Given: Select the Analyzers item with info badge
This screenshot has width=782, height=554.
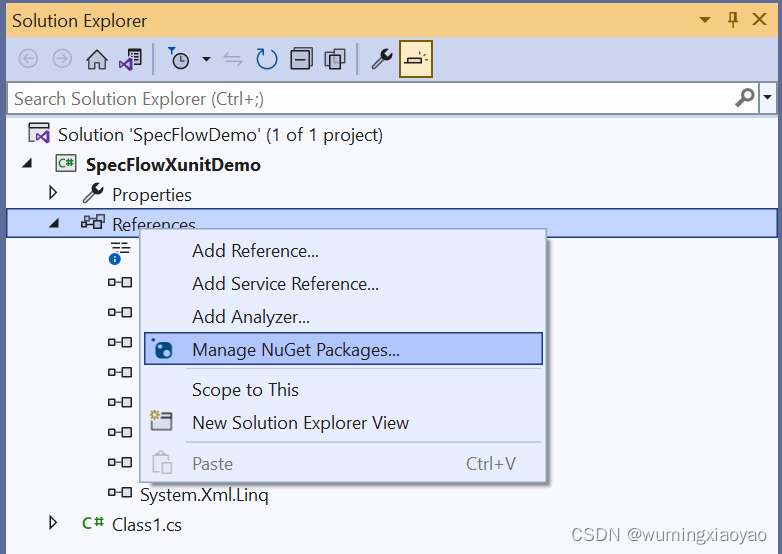Looking at the screenshot, I should tap(120, 252).
